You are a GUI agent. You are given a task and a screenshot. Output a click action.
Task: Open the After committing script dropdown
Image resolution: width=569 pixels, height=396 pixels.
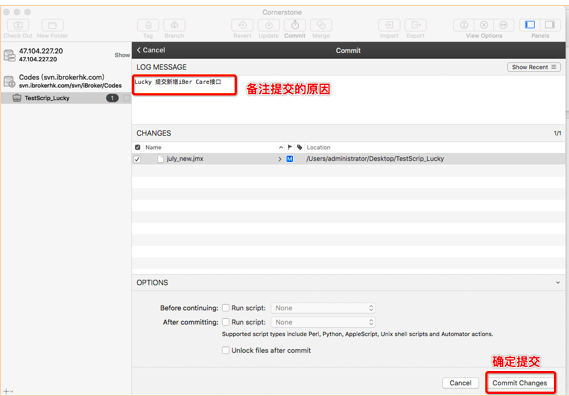323,322
